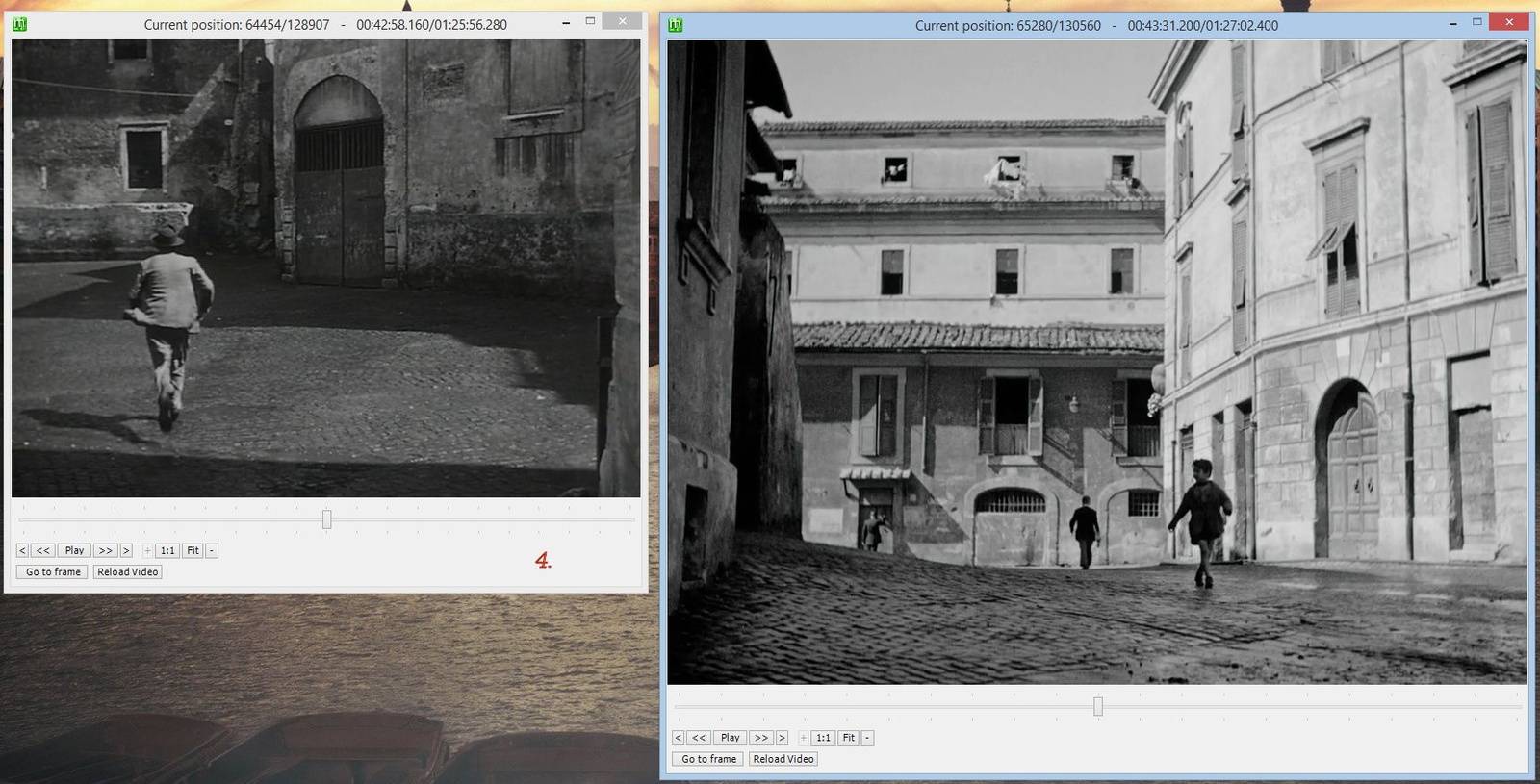Viewport: 1540px width, 784px height.
Task: Click Fit in the right window
Action: coord(848,738)
